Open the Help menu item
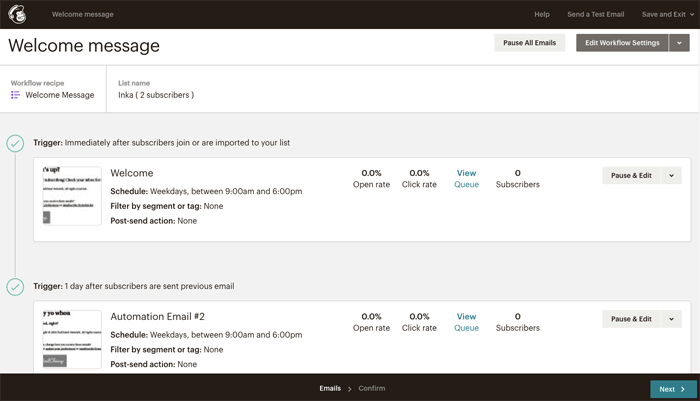 (x=542, y=14)
